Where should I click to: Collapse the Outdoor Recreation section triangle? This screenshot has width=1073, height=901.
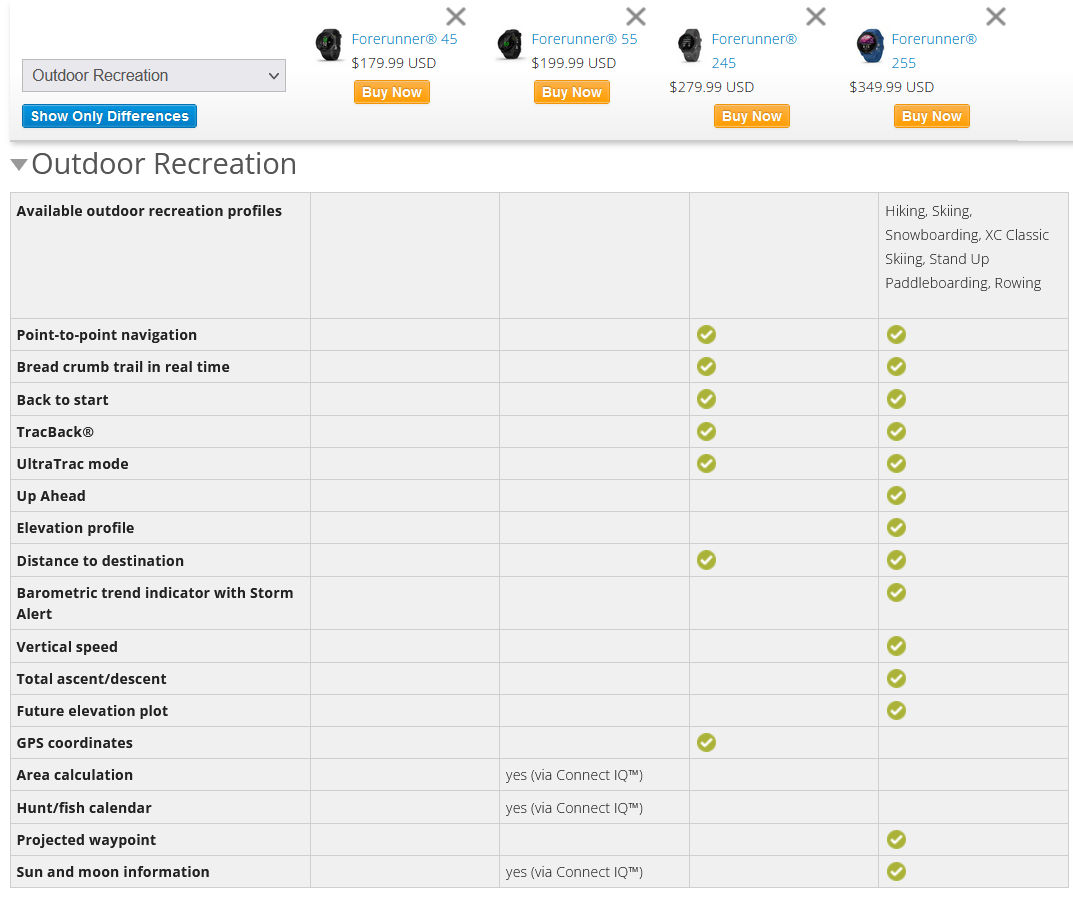pos(19,165)
